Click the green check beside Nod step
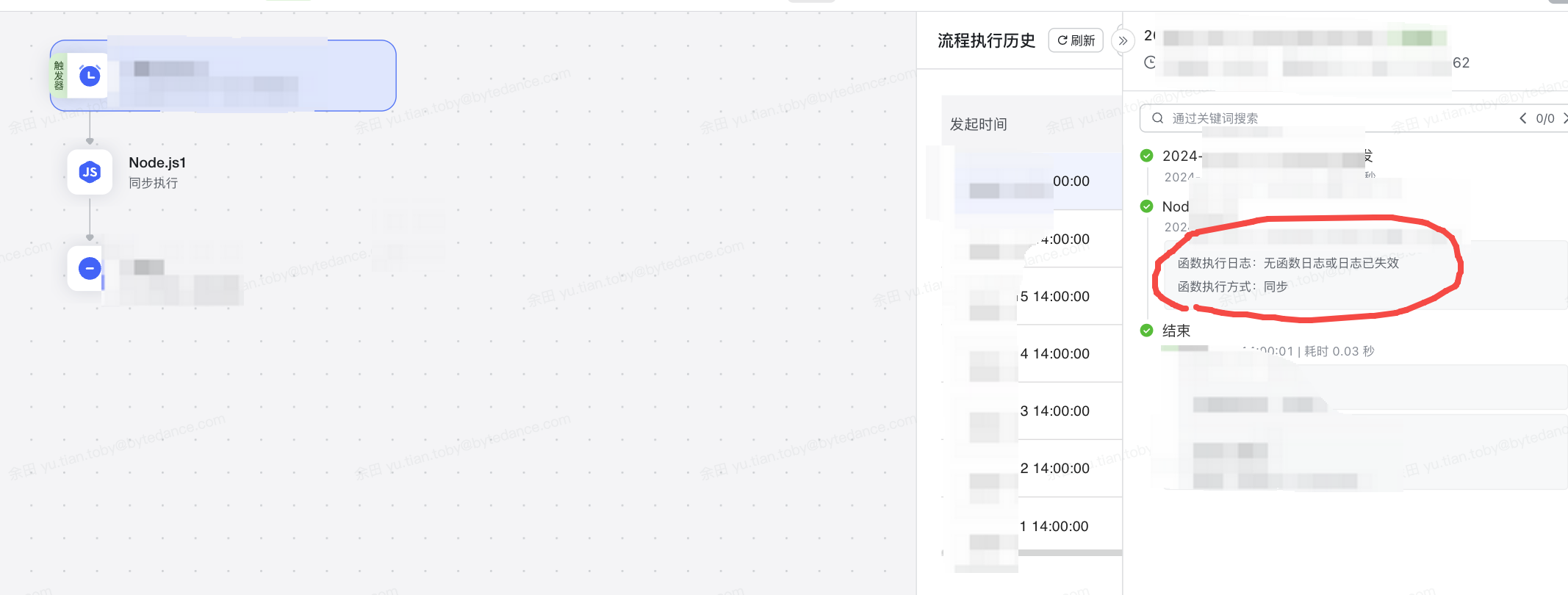Viewport: 1568px width, 595px height. click(x=1146, y=206)
